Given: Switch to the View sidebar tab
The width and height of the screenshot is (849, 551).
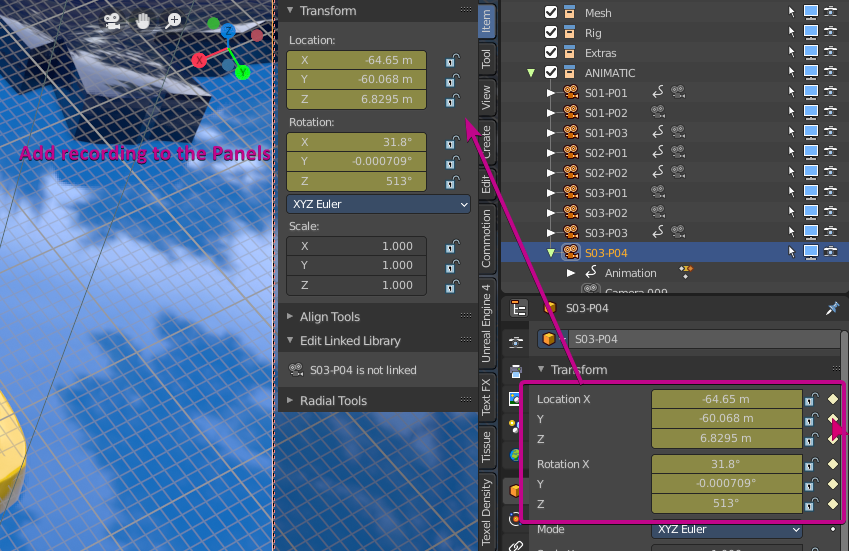Looking at the screenshot, I should (x=486, y=97).
